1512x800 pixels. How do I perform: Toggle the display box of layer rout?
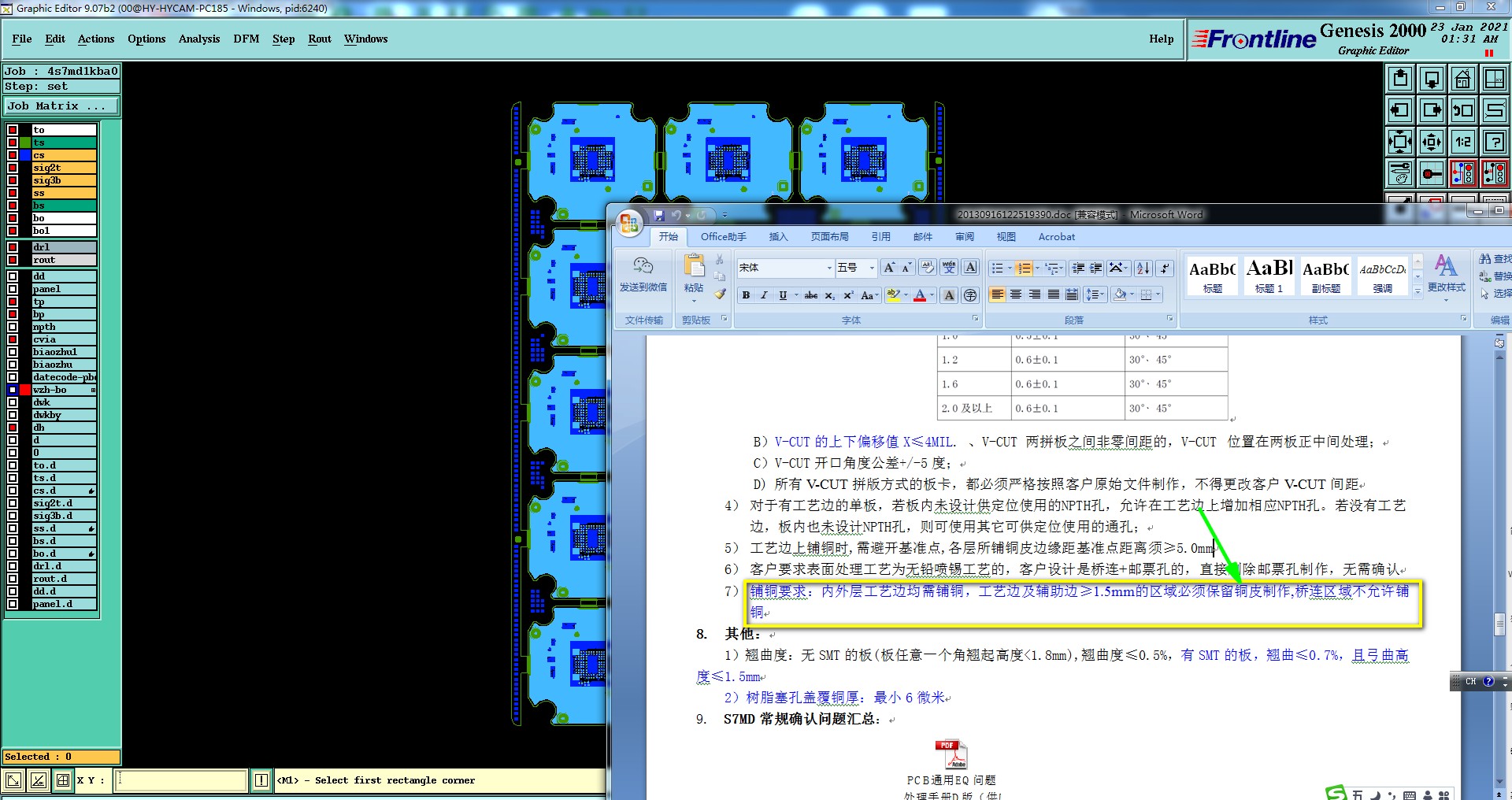pyautogui.click(x=13, y=260)
